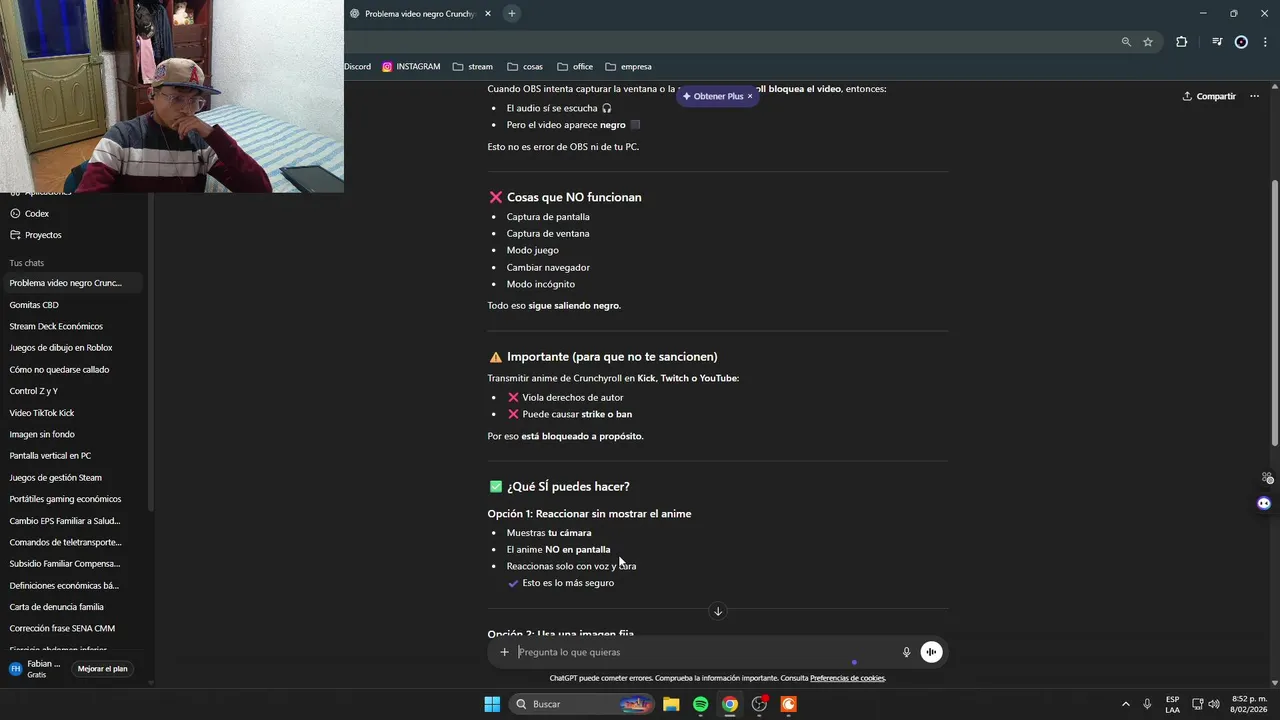
Task: Click the zoom magnifier in address bar
Action: point(1126,42)
